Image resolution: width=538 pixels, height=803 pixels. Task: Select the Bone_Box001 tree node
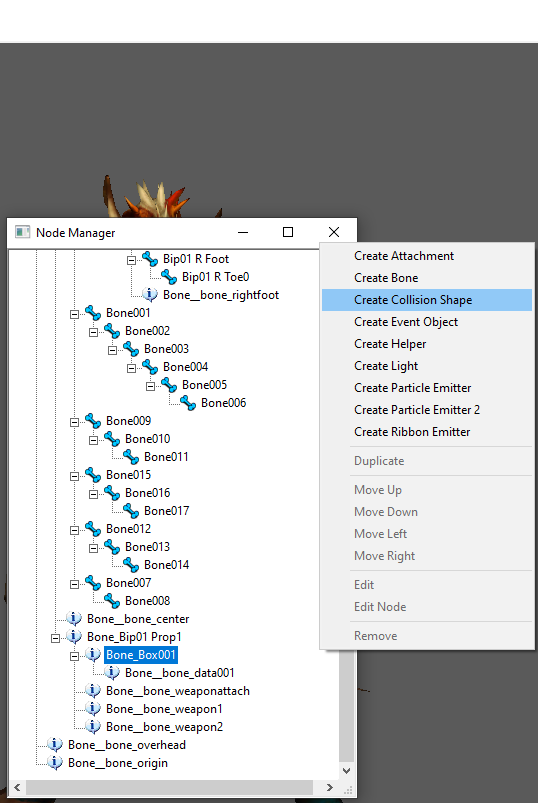click(x=141, y=655)
